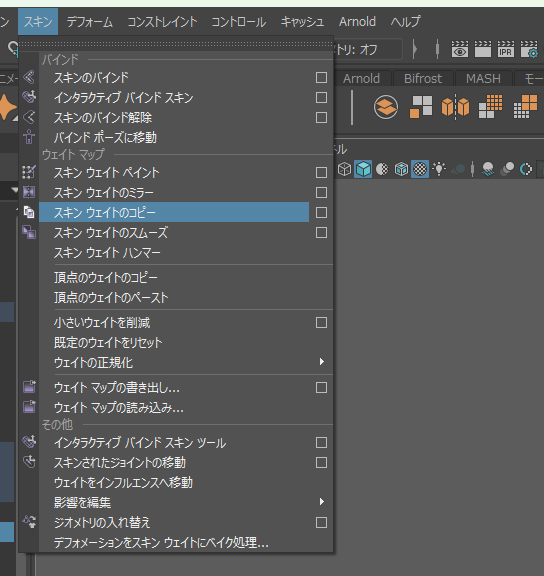Open option box for ウェイト マップの書き出し
Viewport: 544px width, 576px height.
tap(321, 387)
